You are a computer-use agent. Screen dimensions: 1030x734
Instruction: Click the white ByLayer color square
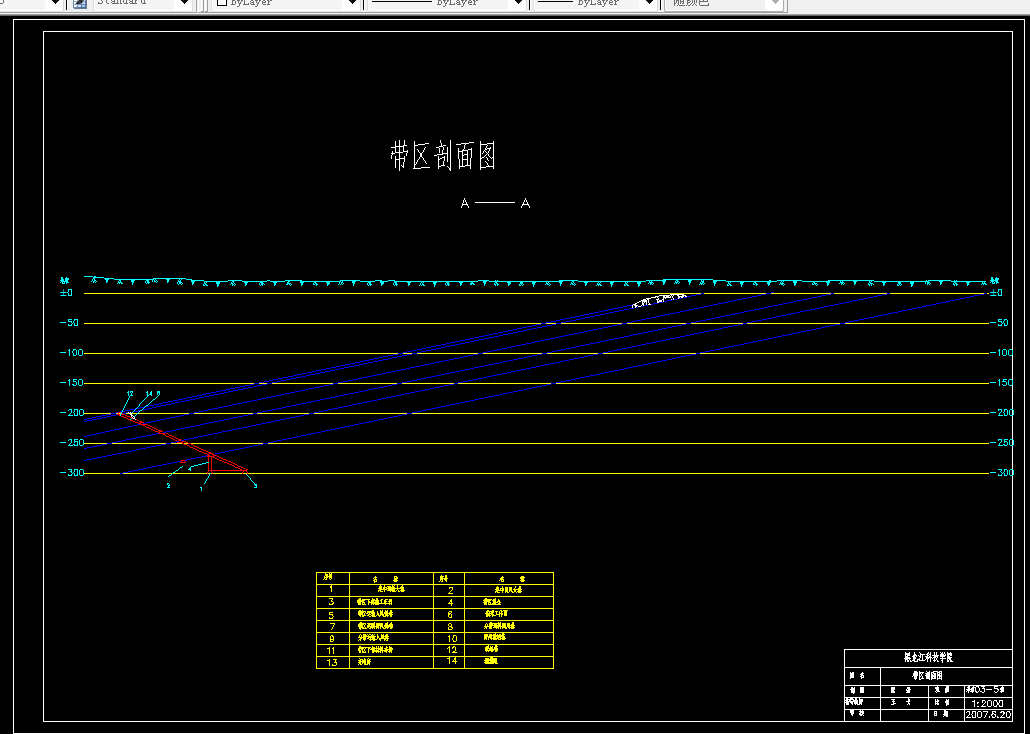(222, 4)
